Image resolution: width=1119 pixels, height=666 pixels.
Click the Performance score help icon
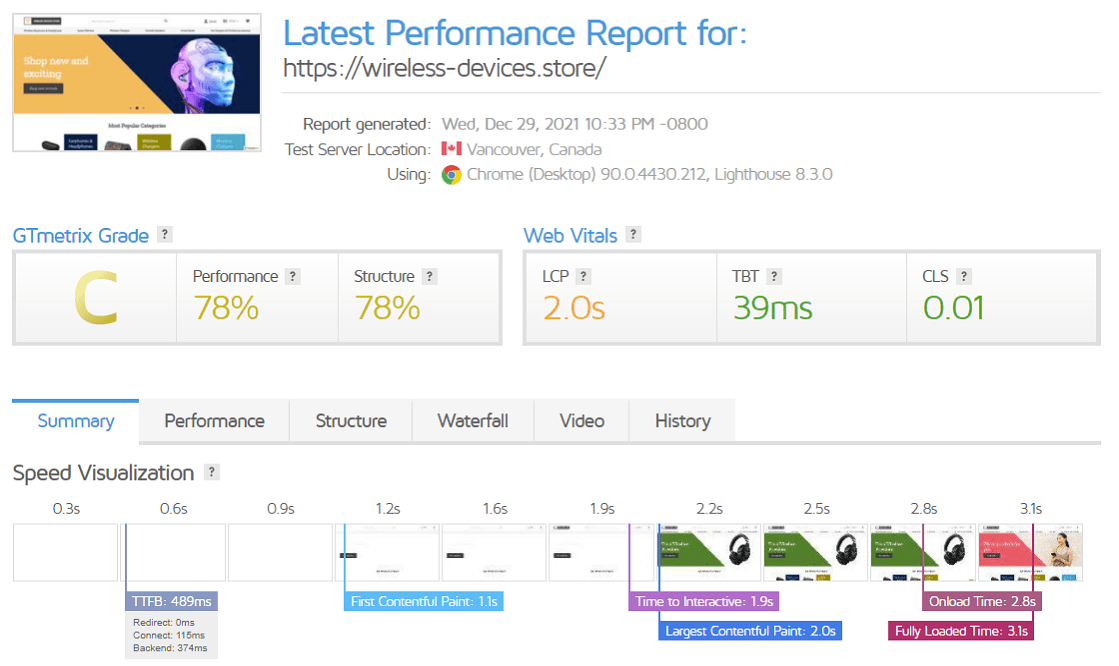292,276
